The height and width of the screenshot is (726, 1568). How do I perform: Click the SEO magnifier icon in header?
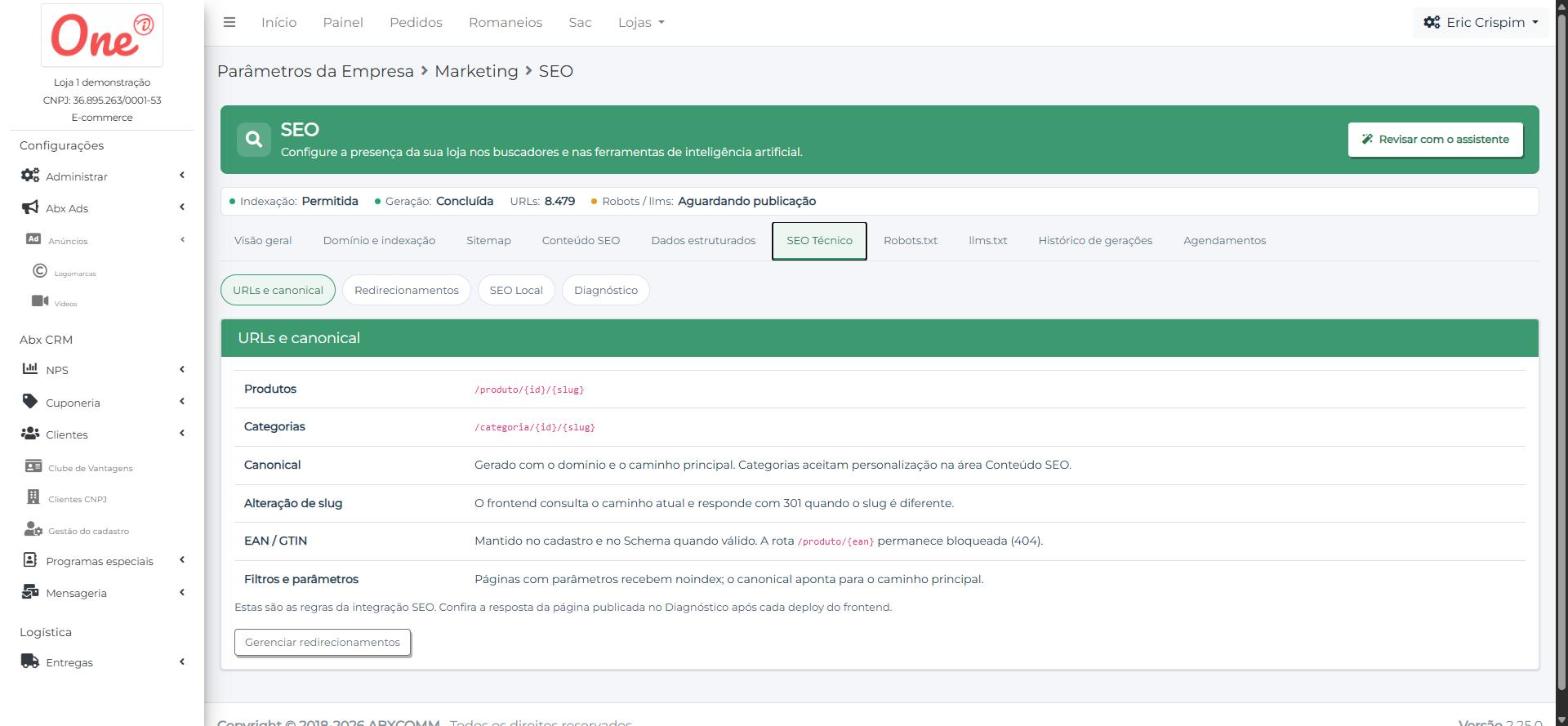(254, 139)
